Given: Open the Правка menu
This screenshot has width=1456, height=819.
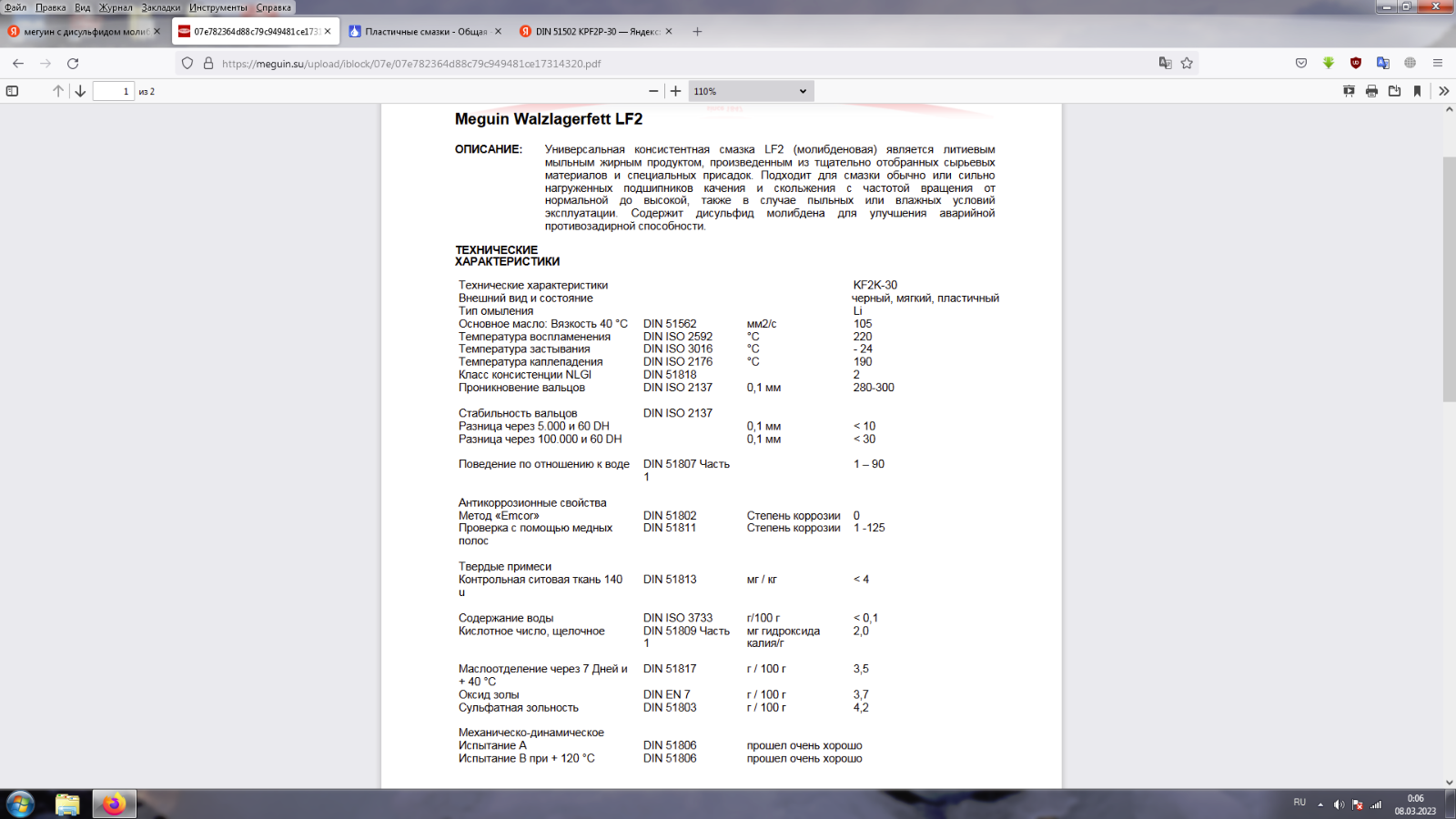Looking at the screenshot, I should [51, 7].
